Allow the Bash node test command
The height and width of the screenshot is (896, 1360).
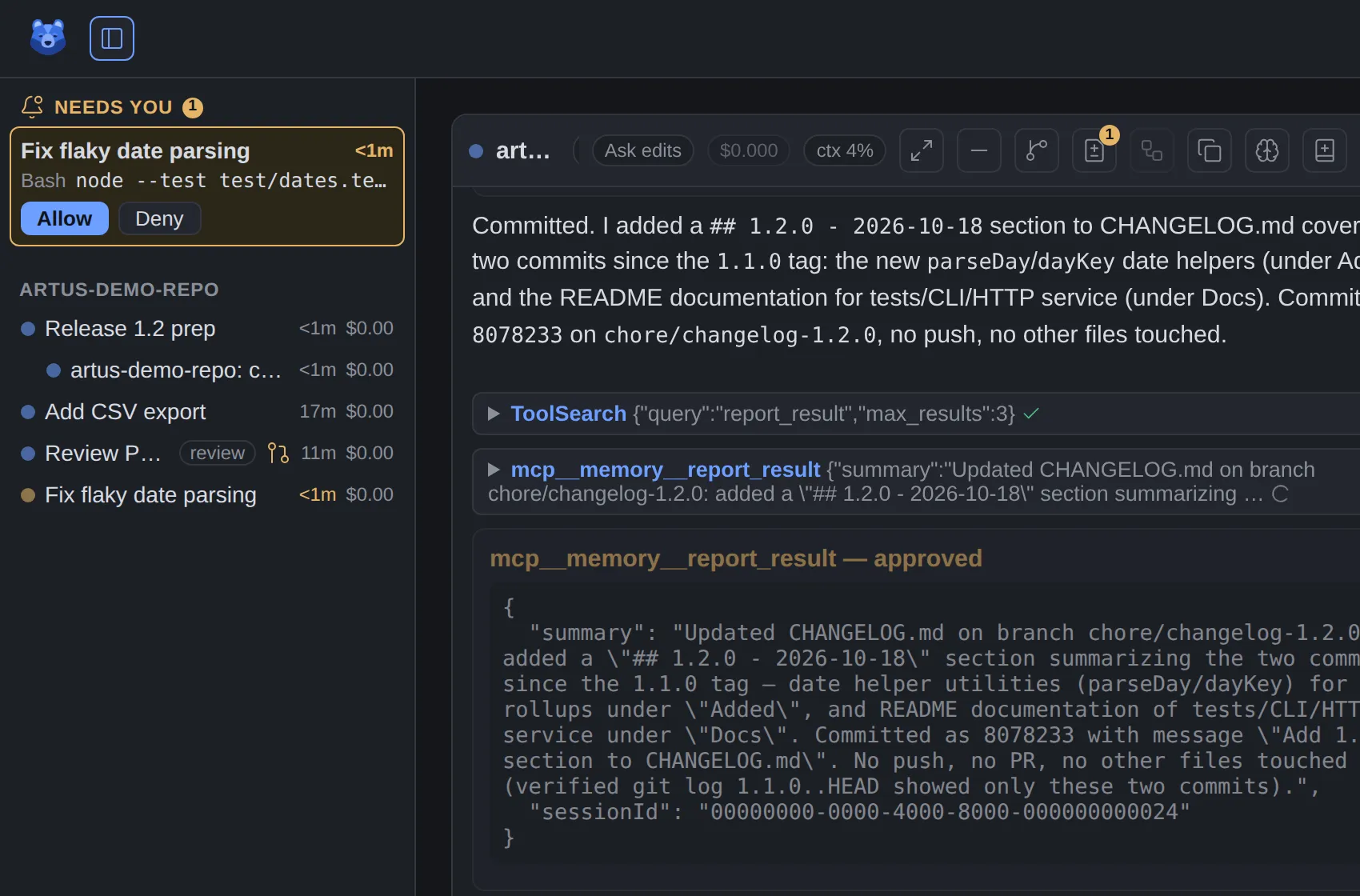point(65,218)
